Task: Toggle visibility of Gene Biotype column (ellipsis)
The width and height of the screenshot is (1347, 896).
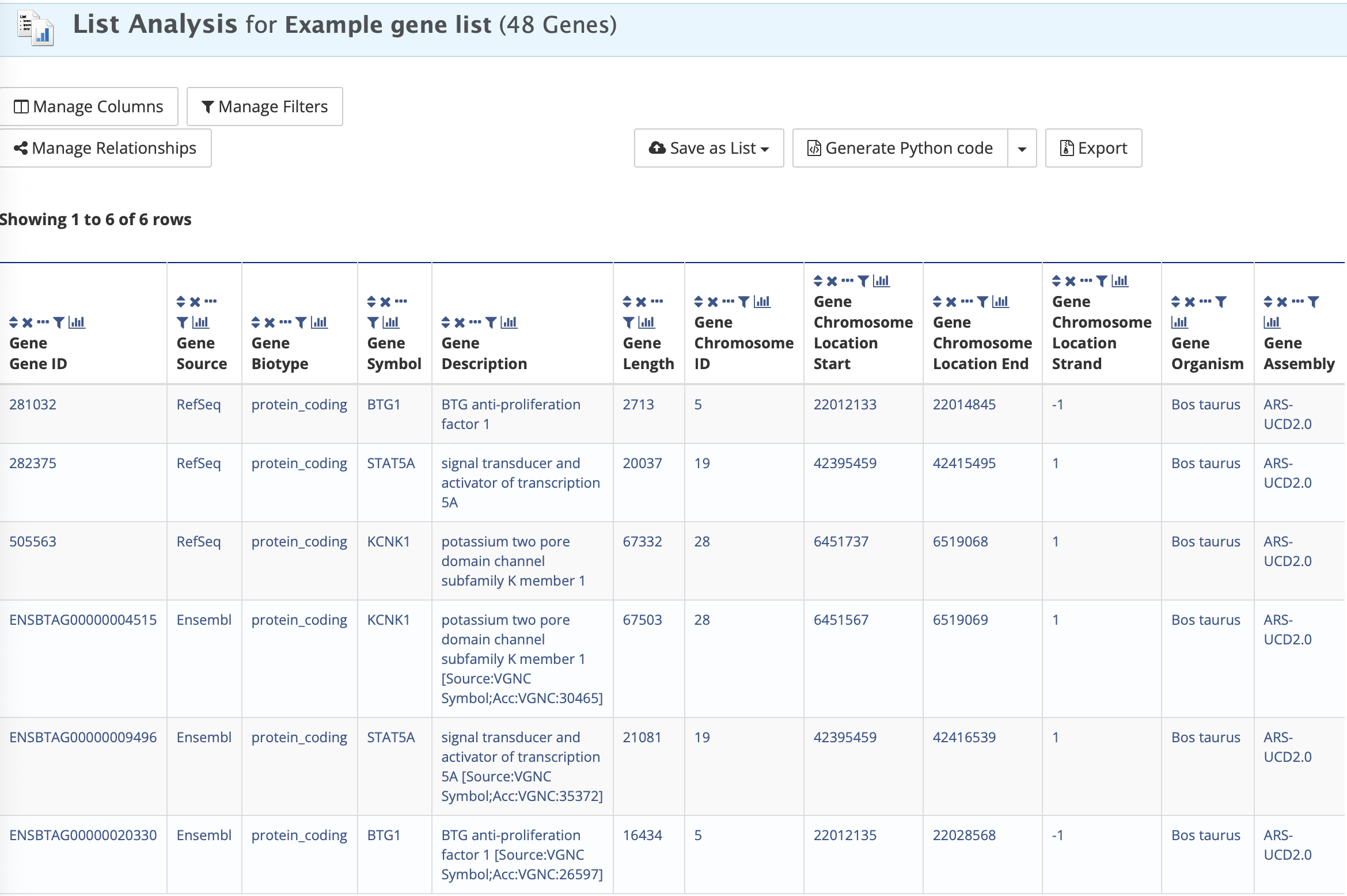Action: pyautogui.click(x=286, y=322)
